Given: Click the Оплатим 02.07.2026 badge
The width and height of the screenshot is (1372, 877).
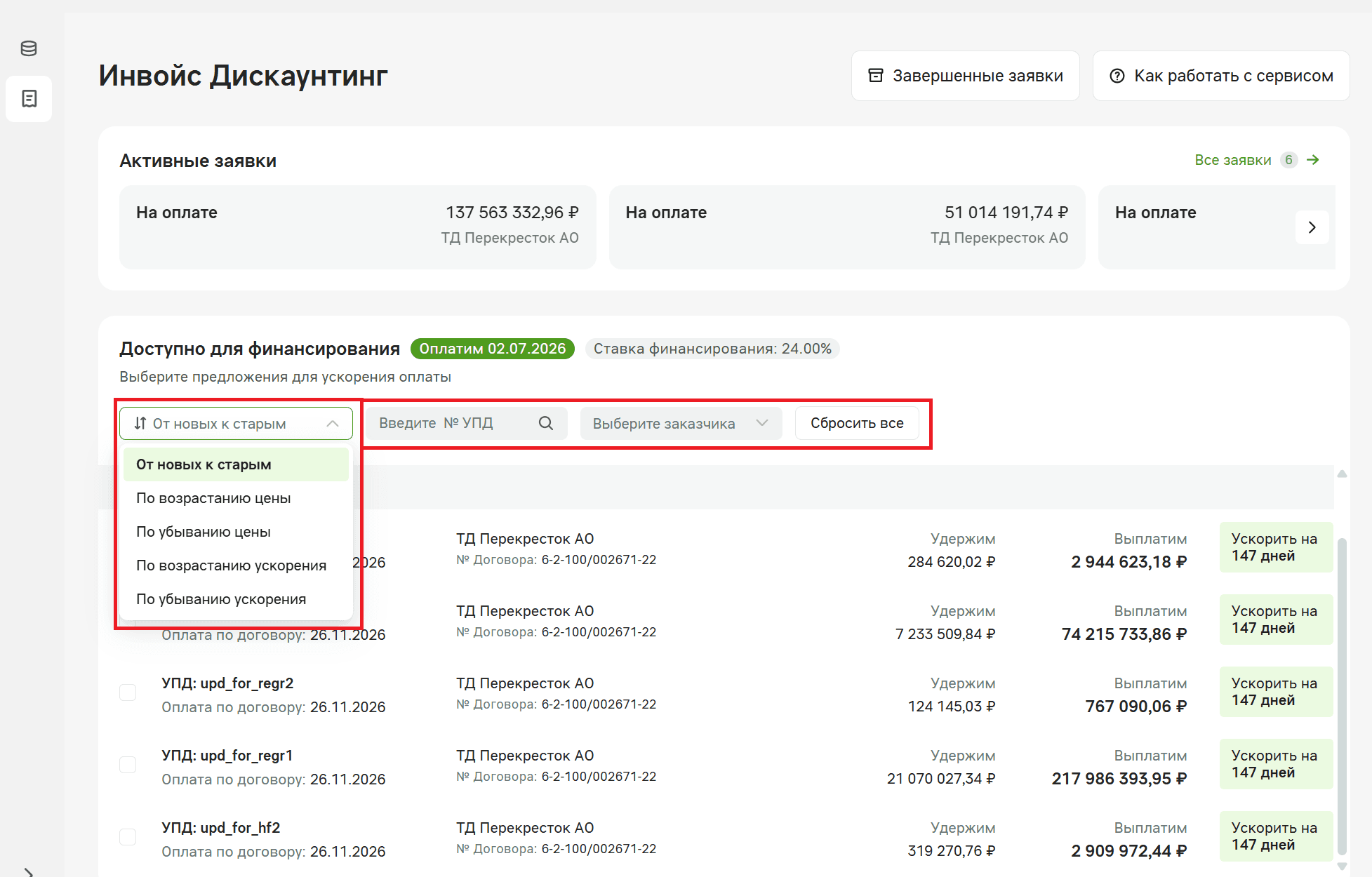Looking at the screenshot, I should (x=493, y=349).
